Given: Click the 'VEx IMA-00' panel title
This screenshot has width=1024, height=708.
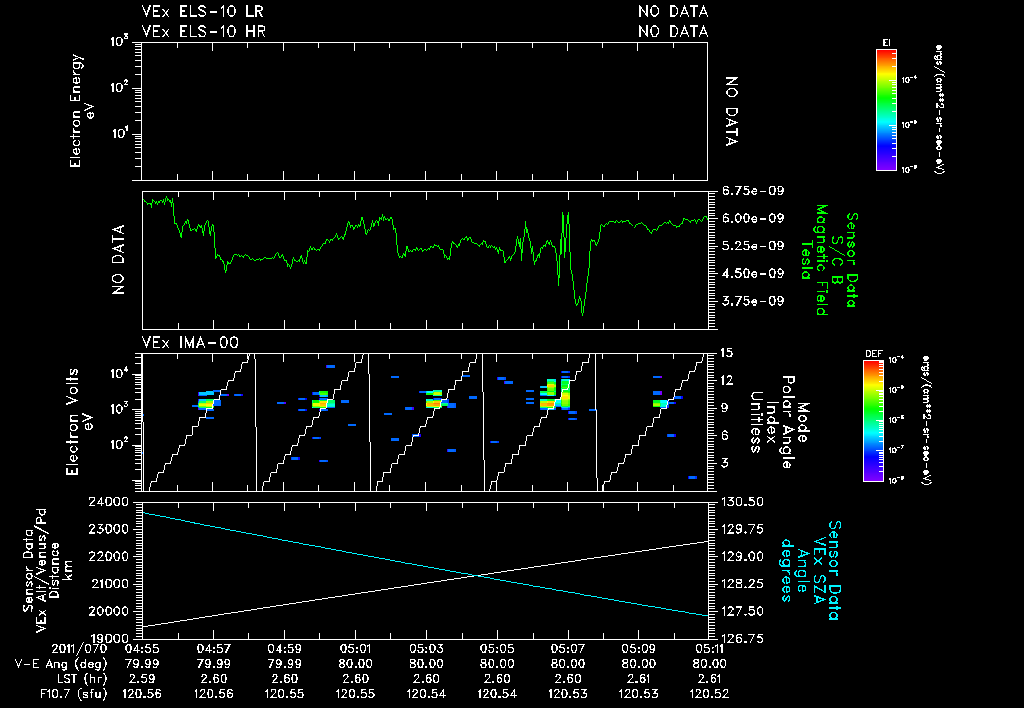Looking at the screenshot, I should (190, 343).
